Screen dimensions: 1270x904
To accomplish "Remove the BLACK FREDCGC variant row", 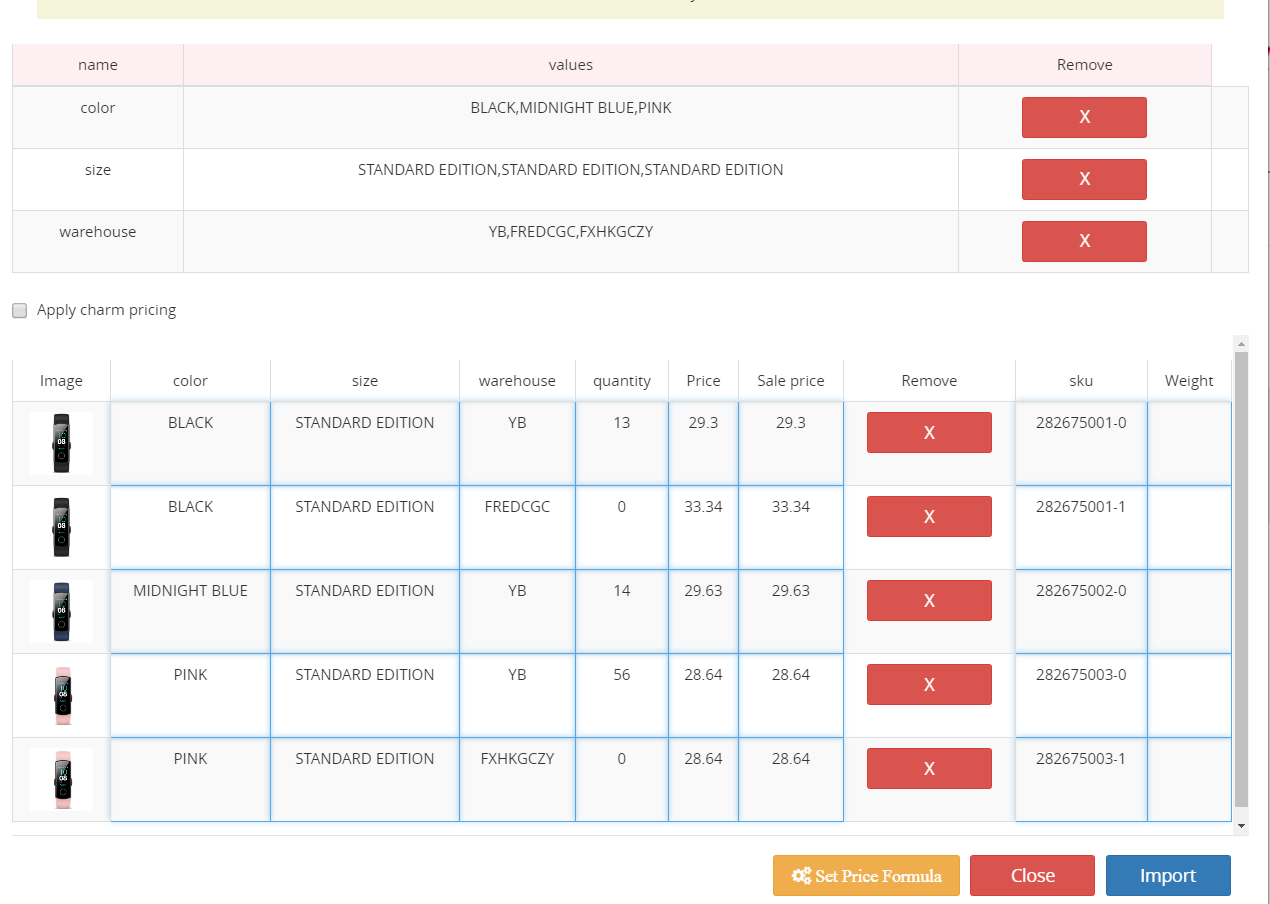I will pos(929,516).
